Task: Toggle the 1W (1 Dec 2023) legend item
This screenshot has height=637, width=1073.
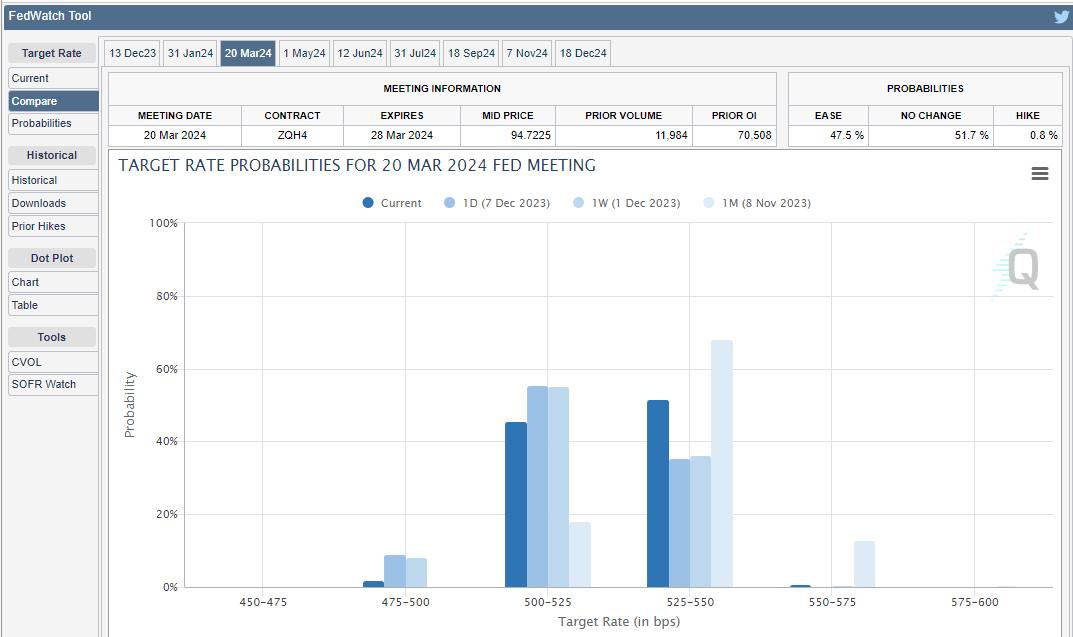Action: point(627,203)
